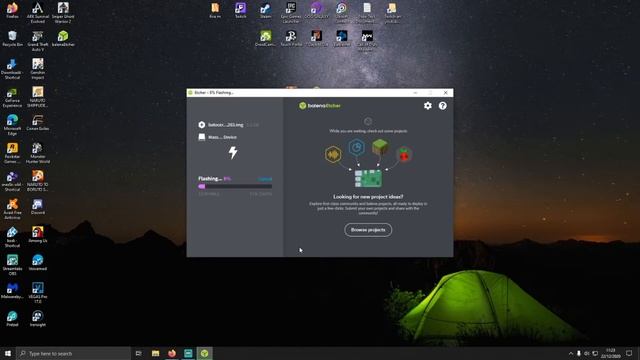Viewport: 640px width, 360px height.
Task: Click the Browse projects button
Action: pos(368,230)
